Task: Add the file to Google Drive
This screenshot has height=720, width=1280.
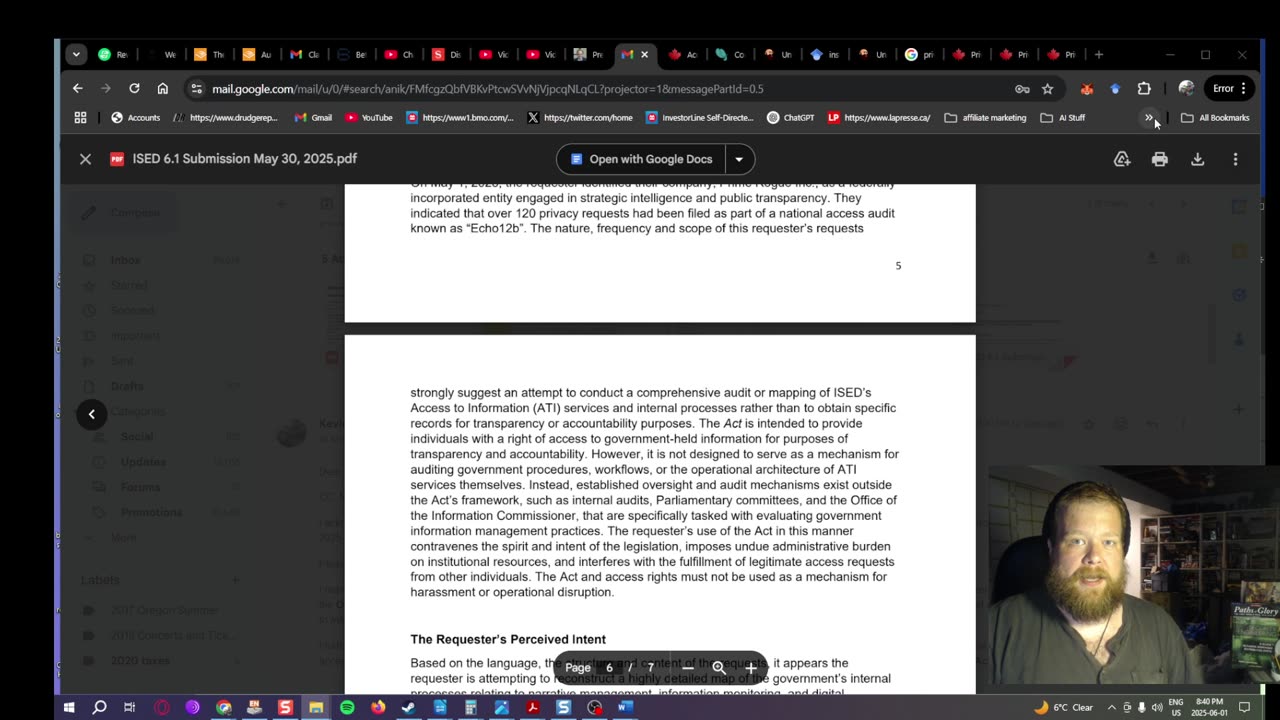Action: coord(1122,159)
